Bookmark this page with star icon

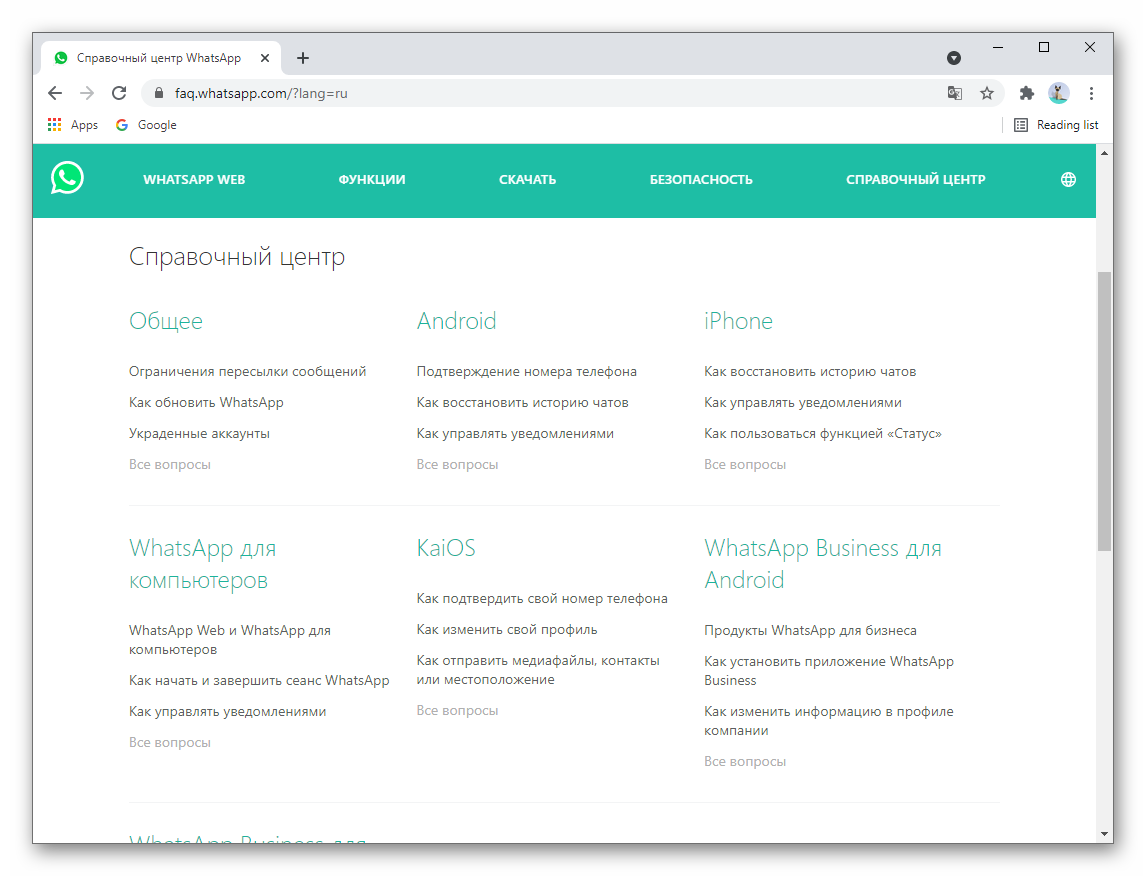pos(987,93)
